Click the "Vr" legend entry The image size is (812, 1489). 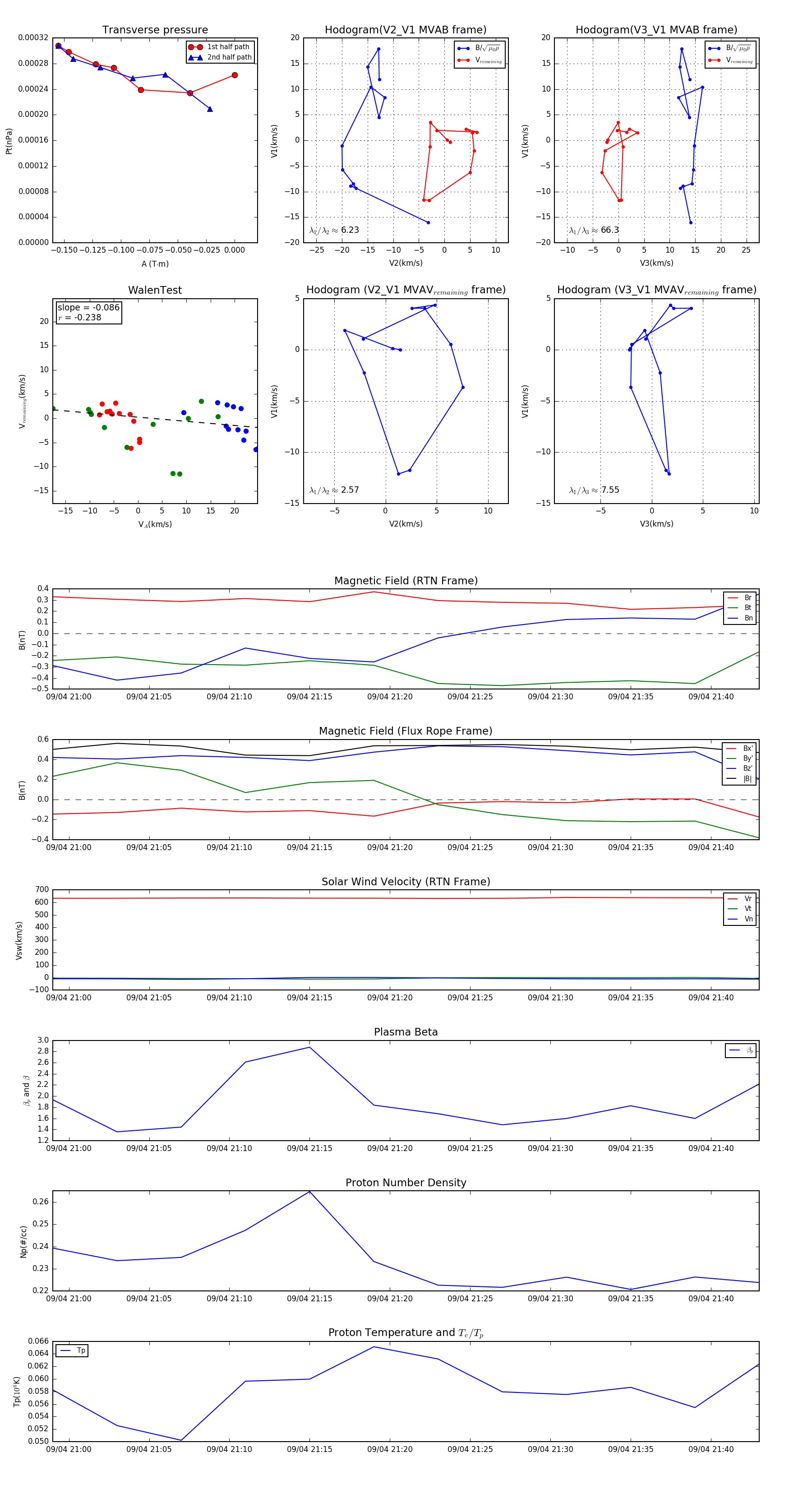740,899
